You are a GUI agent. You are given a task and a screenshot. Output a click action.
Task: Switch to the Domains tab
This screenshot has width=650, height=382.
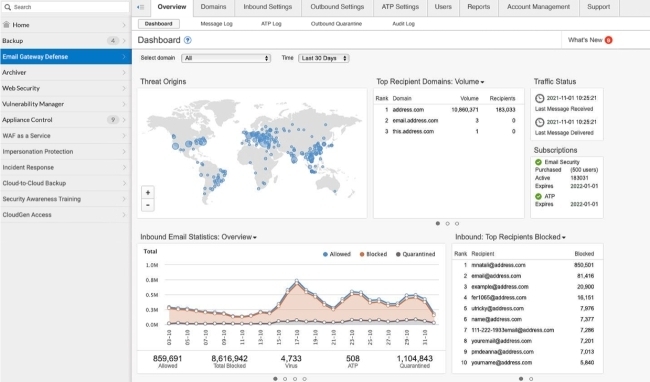coord(213,7)
